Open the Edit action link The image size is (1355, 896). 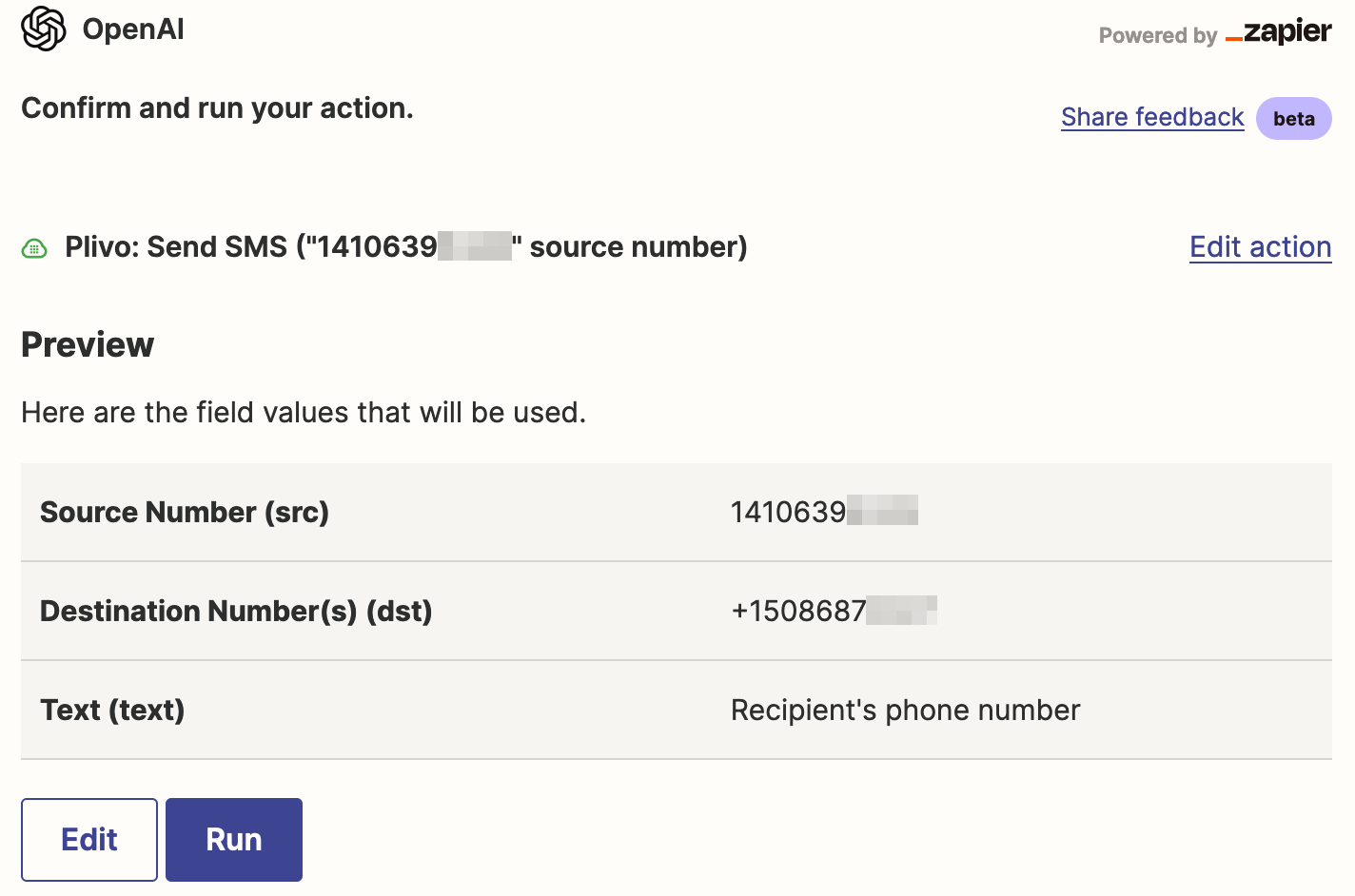(1260, 246)
